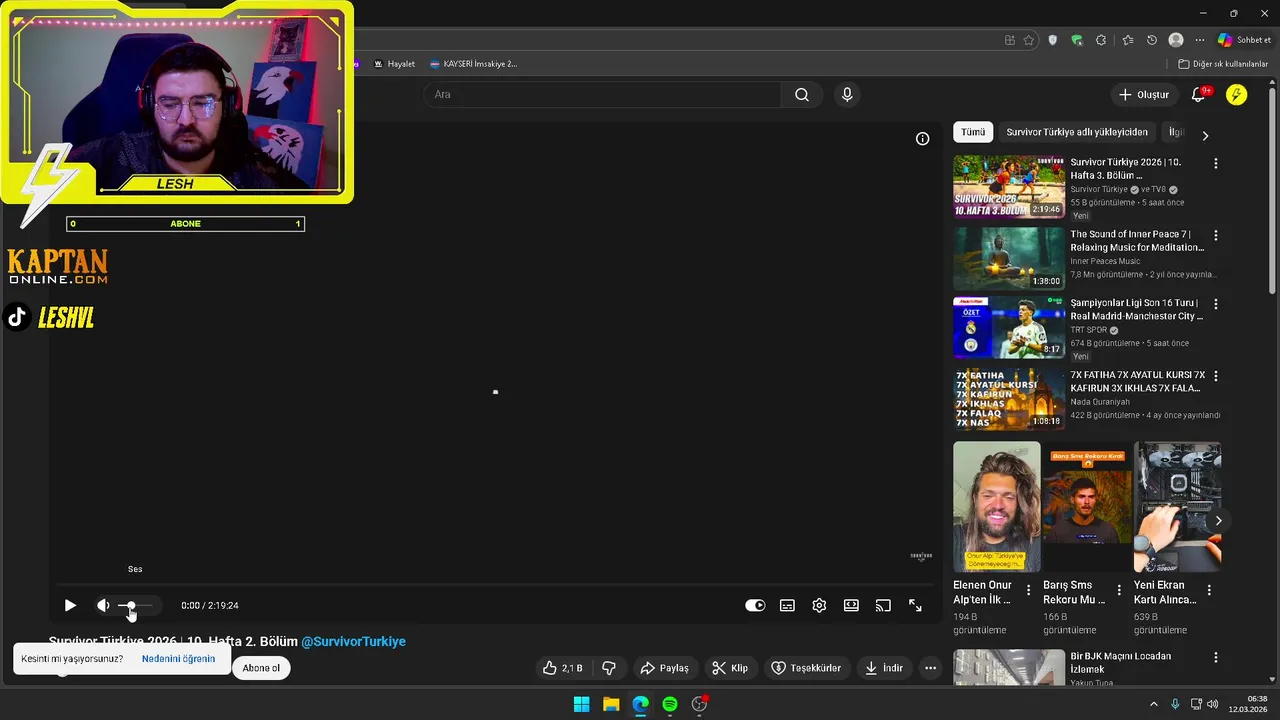1280x720 pixels.
Task: Open the browser profile avatar
Action: 1176,40
